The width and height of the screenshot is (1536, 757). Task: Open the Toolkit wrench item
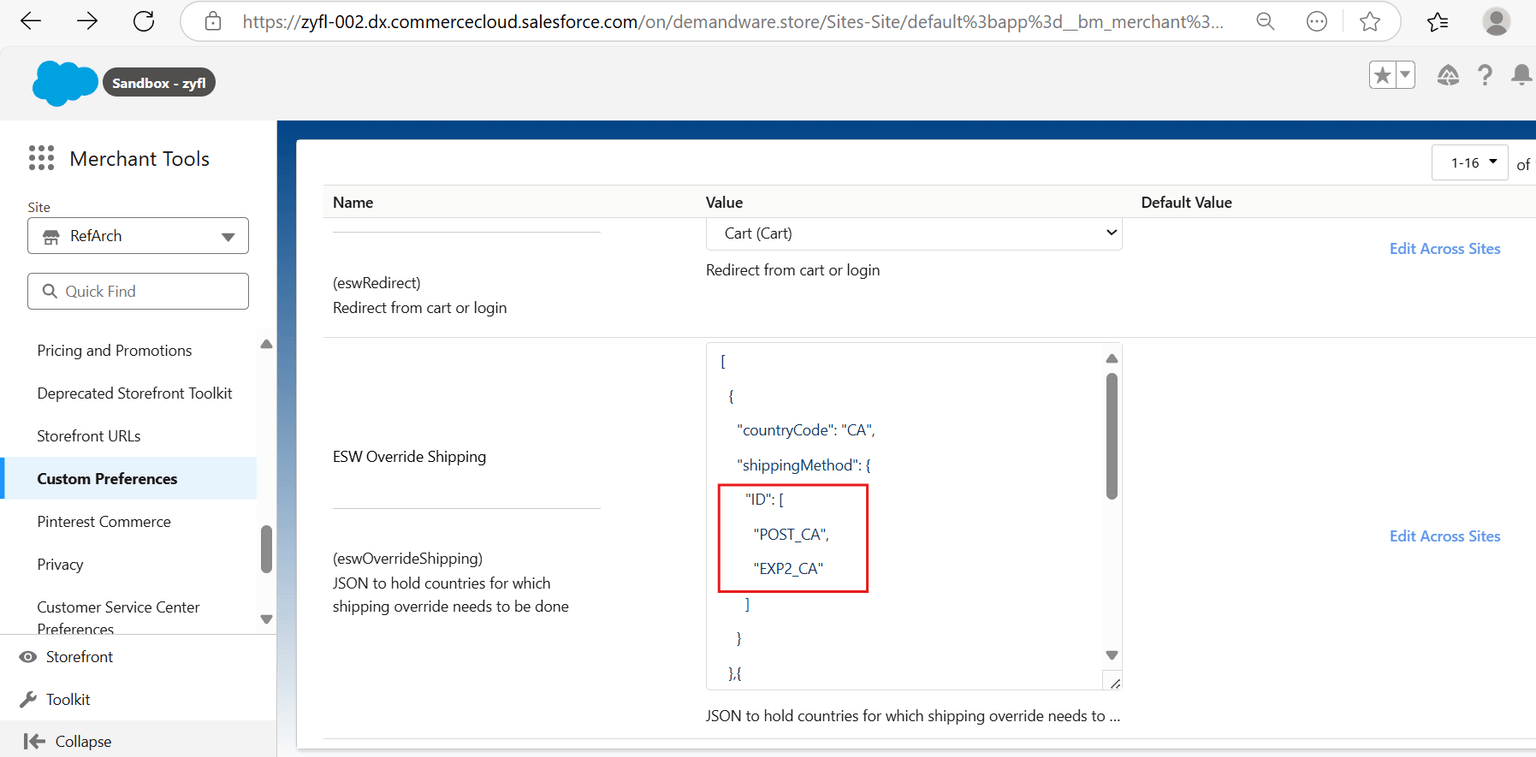[55, 700]
